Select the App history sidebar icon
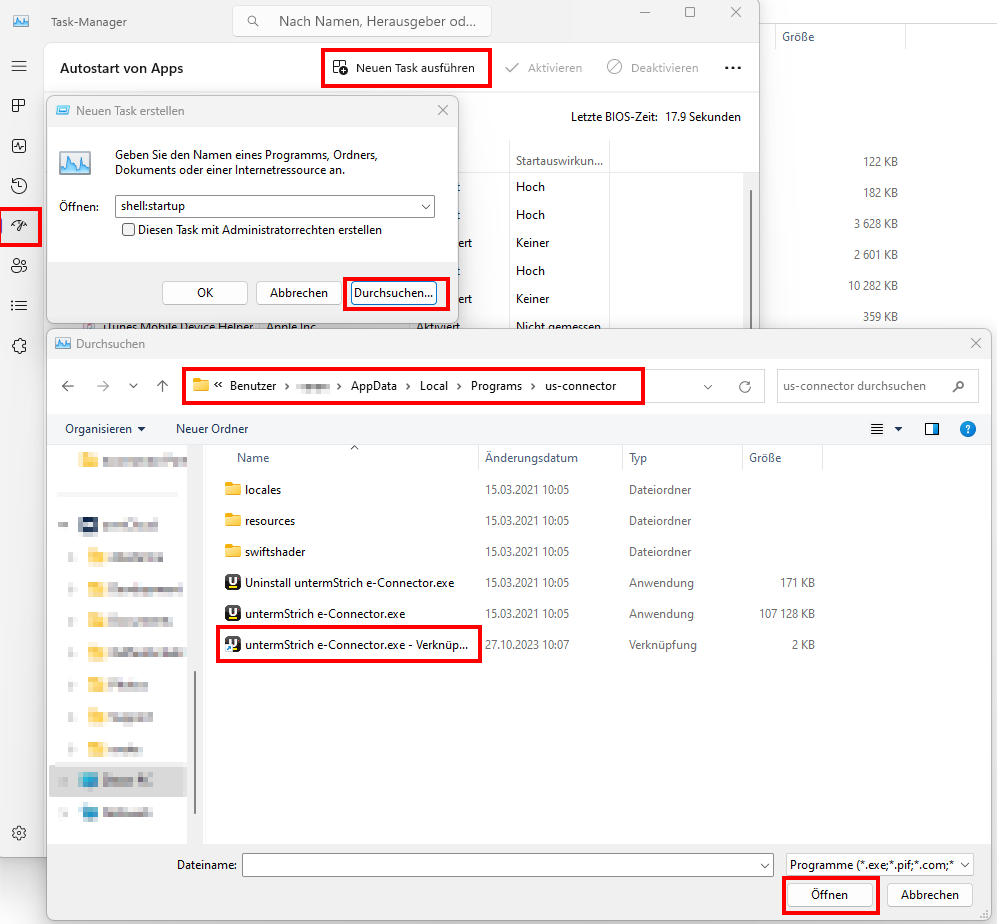The image size is (997, 924). [x=19, y=186]
